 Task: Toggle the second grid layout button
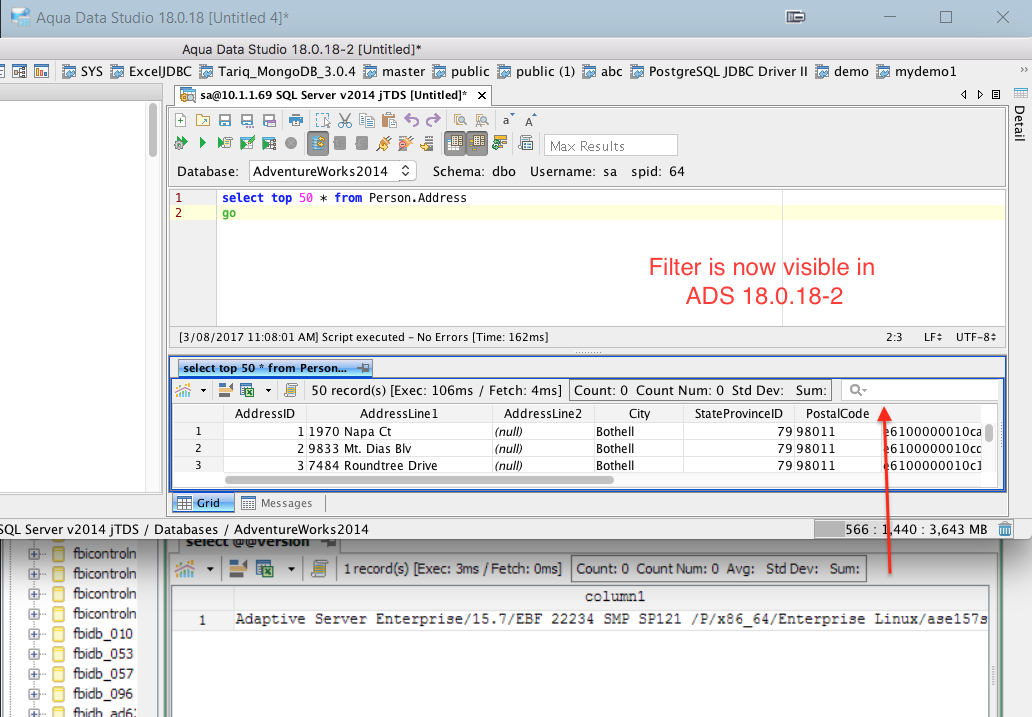(x=477, y=143)
